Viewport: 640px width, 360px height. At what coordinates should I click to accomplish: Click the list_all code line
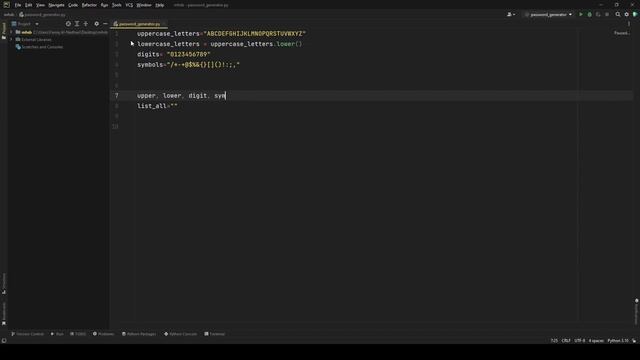click(x=157, y=106)
